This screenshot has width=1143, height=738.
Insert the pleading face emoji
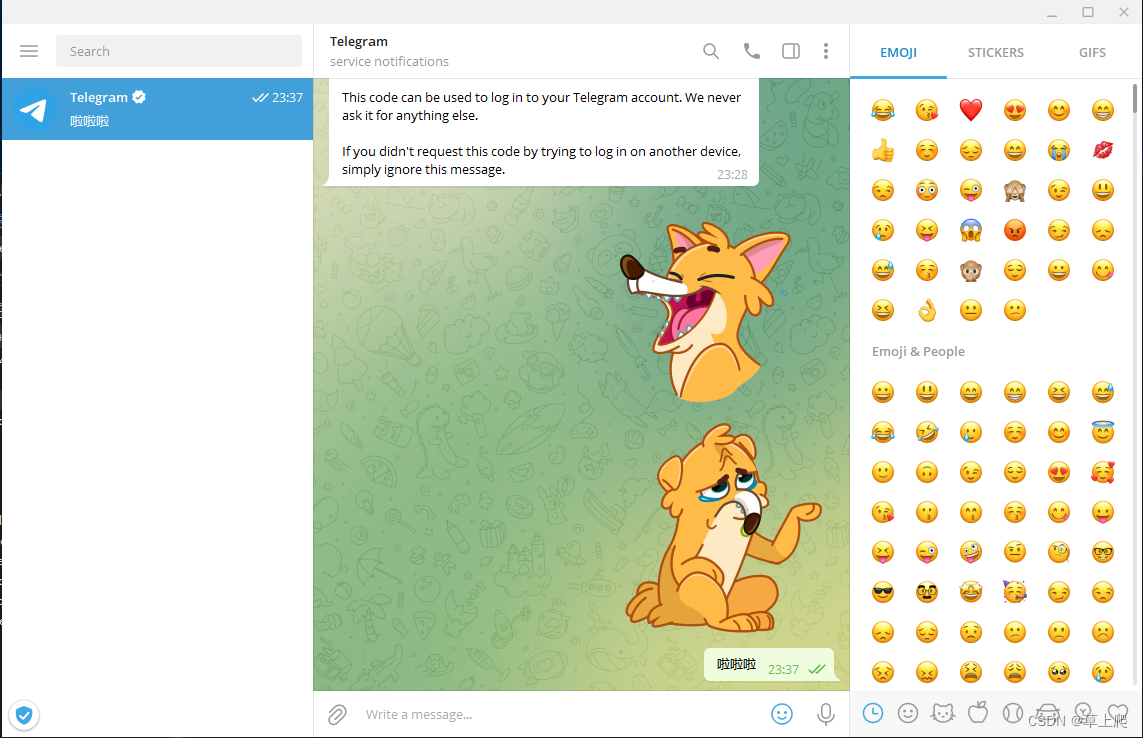pos(1058,672)
